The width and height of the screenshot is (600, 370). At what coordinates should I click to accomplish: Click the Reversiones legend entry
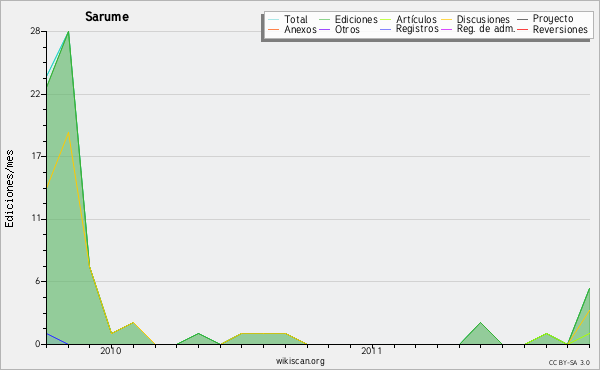coord(560,29)
